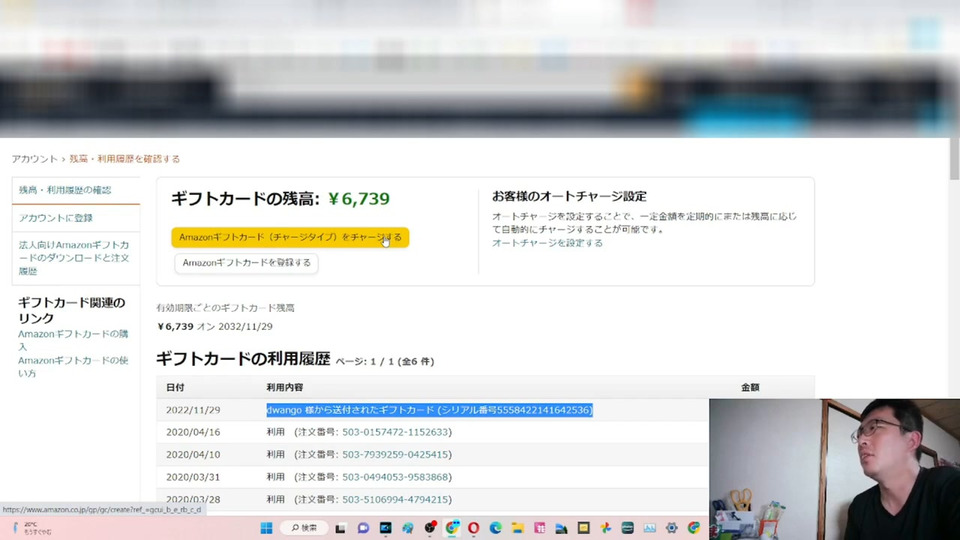Open Google Photos pinwheel icon in taskbar
This screenshot has width=960, height=540.
point(606,528)
